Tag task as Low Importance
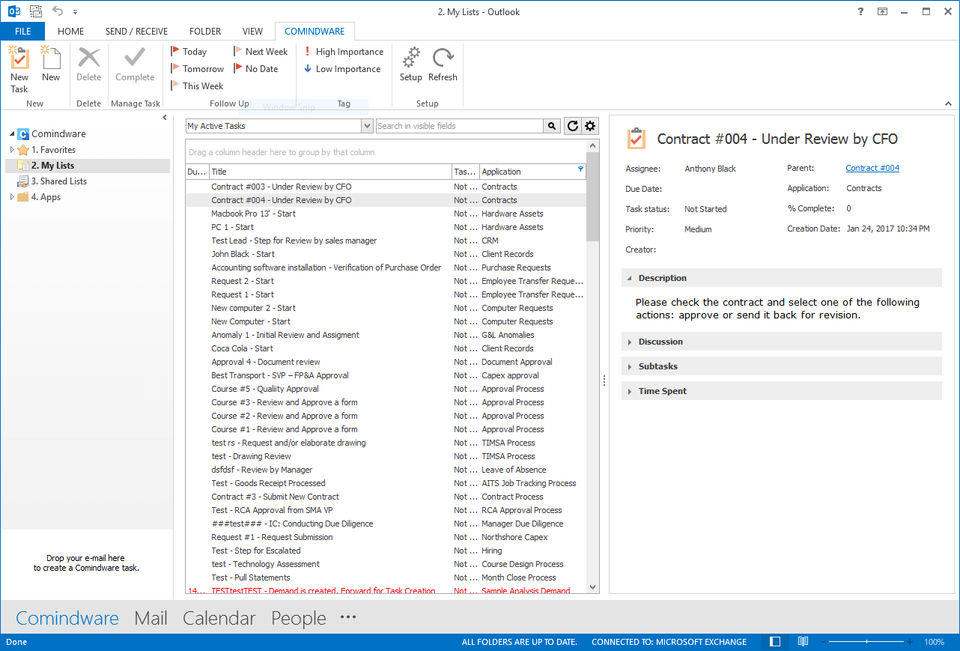This screenshot has height=651, width=960. 342,69
